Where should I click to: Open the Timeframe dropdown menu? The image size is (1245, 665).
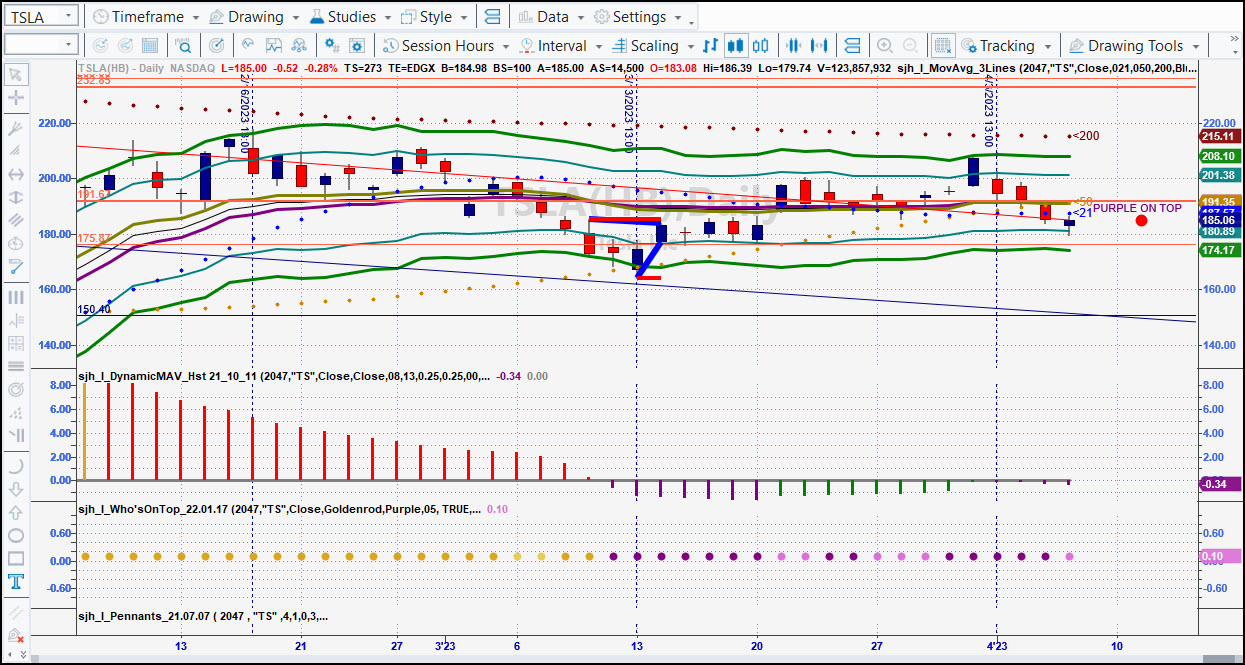(x=145, y=17)
